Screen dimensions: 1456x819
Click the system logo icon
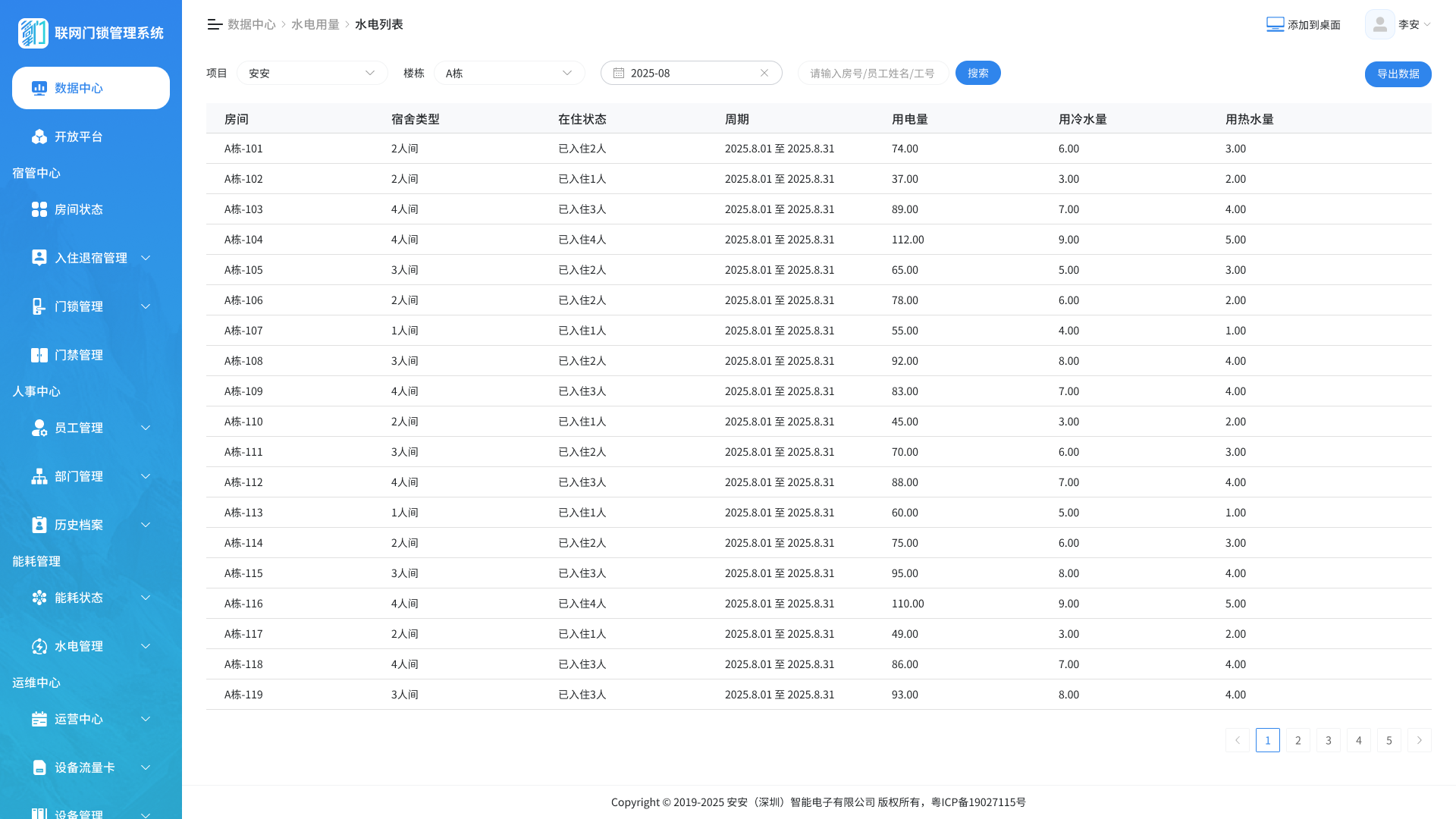tap(33, 33)
